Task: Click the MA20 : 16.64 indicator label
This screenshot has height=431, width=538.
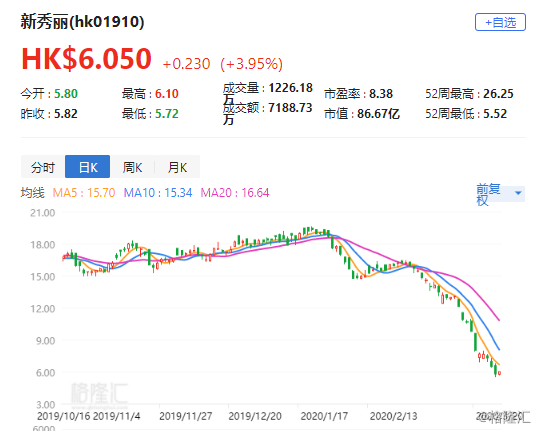Action: 235,193
